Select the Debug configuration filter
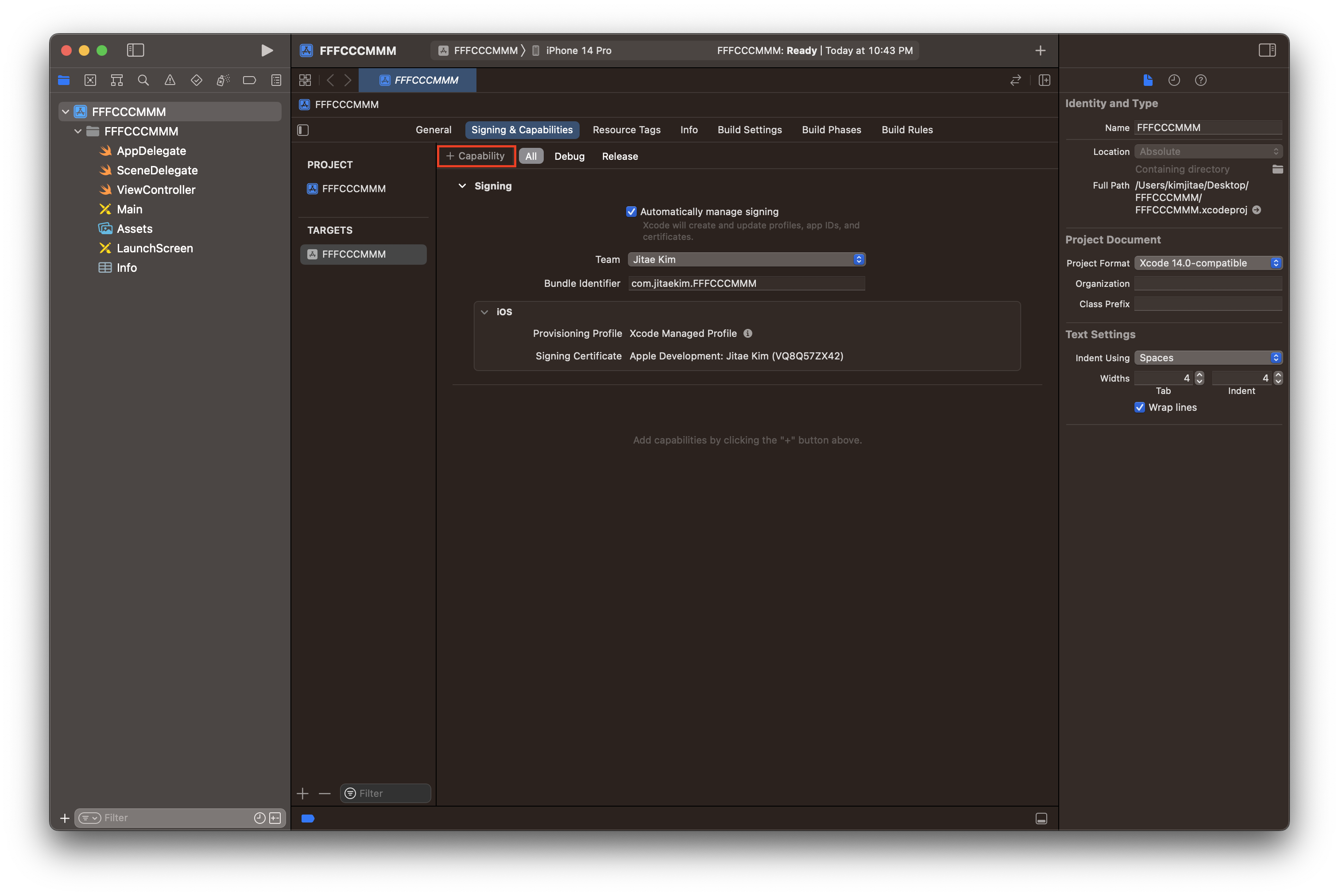This screenshot has width=1339, height=896. coord(569,156)
